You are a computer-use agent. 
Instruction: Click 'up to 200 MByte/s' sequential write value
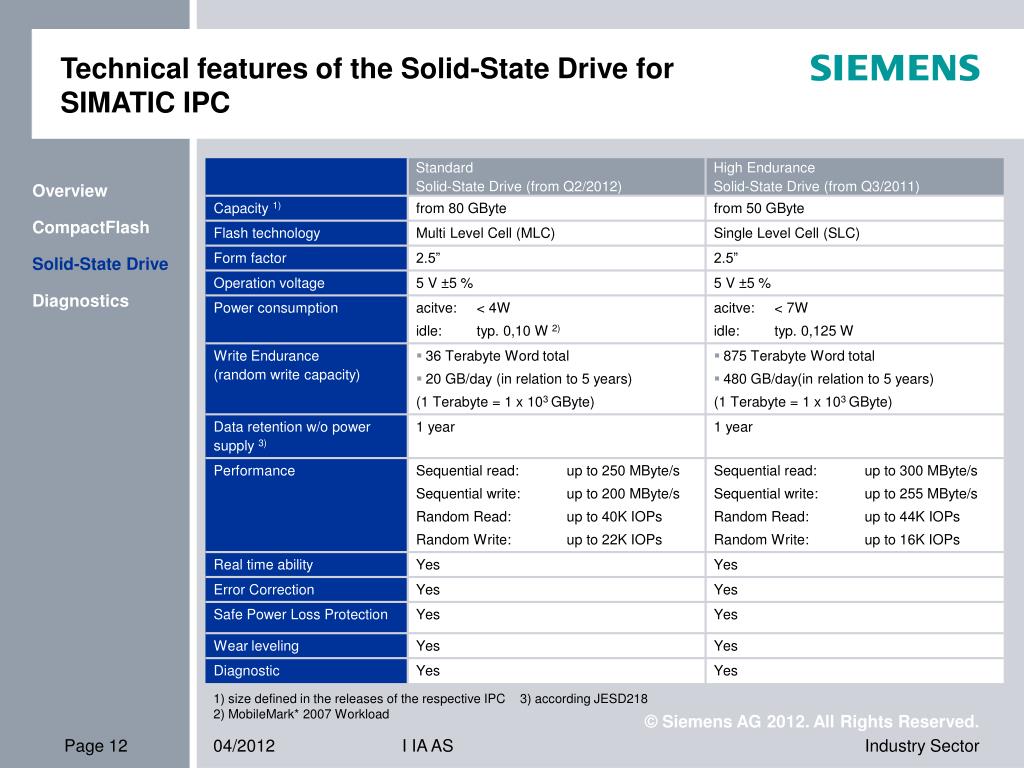tap(623, 494)
